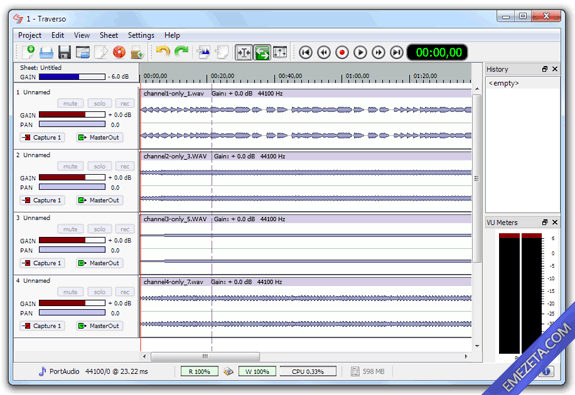Viewport: 575px width, 395px height.
Task: Click the rewind playback button
Action: pos(324,52)
